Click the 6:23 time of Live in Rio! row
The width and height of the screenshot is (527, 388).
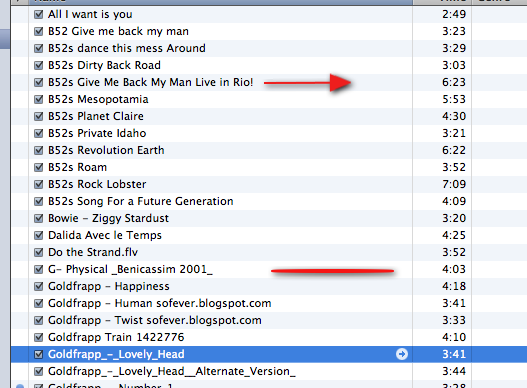tap(454, 82)
